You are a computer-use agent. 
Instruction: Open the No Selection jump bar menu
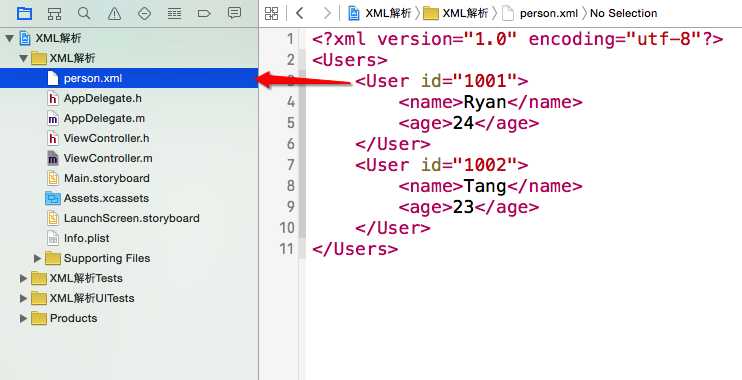pos(623,13)
